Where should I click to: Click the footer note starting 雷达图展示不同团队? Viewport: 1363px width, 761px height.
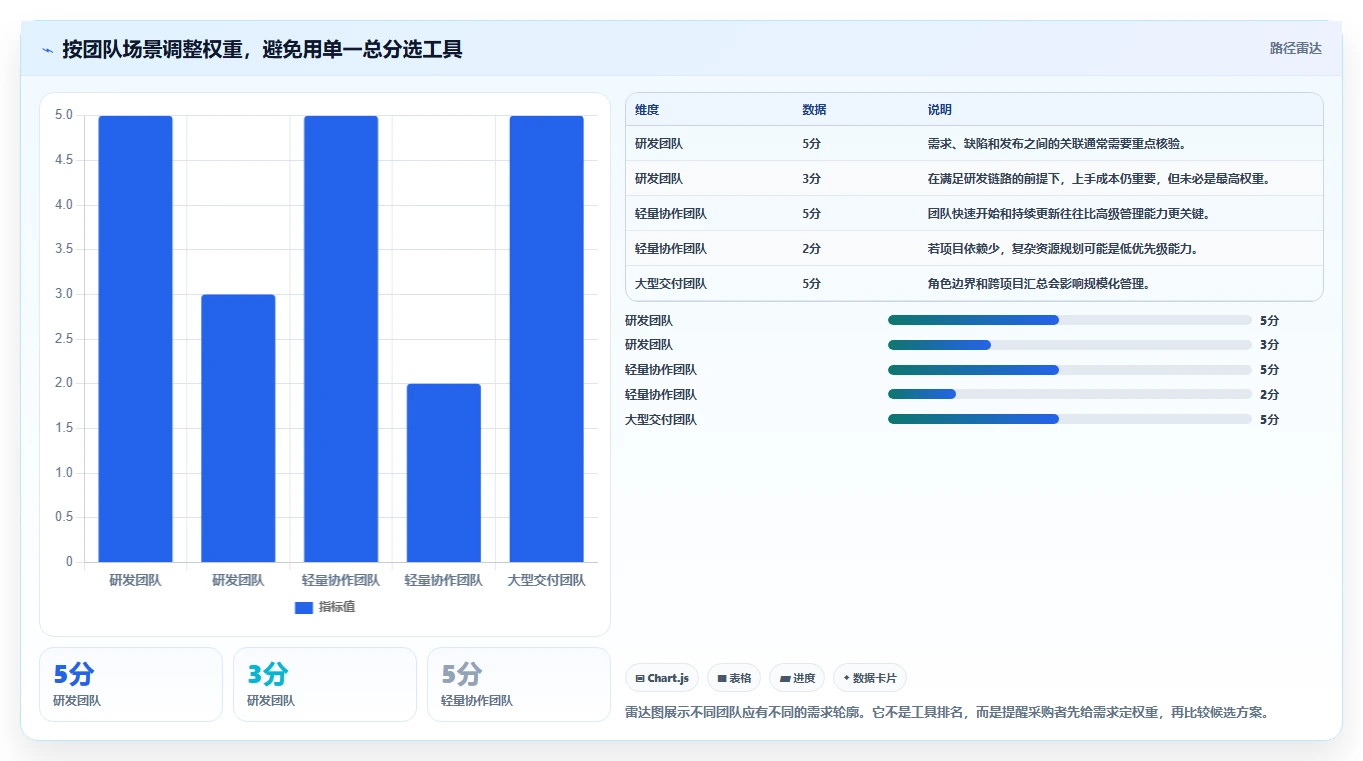click(947, 713)
